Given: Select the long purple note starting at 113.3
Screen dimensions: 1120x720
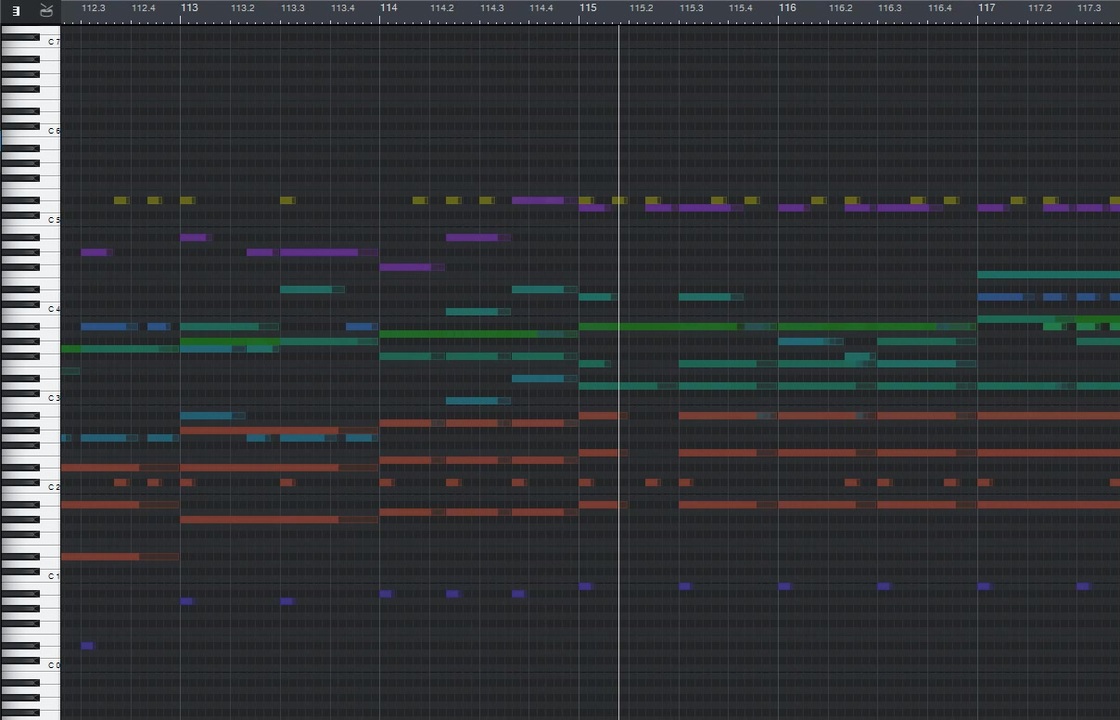Looking at the screenshot, I should (x=319, y=252).
